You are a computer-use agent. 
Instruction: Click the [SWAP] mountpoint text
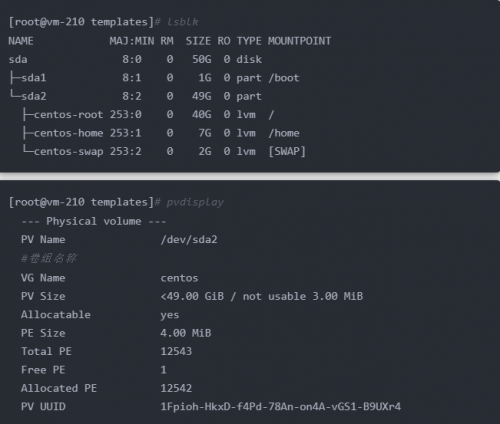287,151
